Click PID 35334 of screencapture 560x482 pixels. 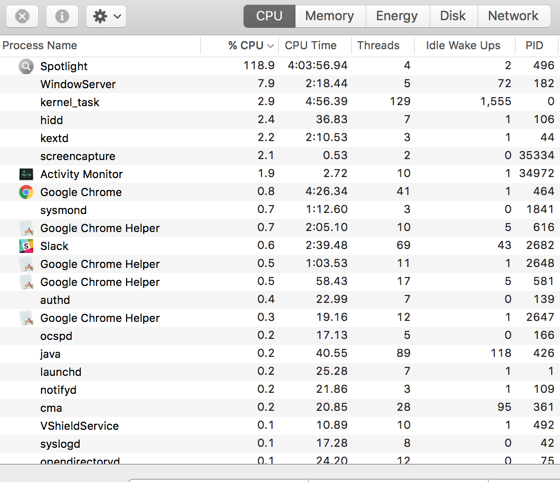coord(537,155)
